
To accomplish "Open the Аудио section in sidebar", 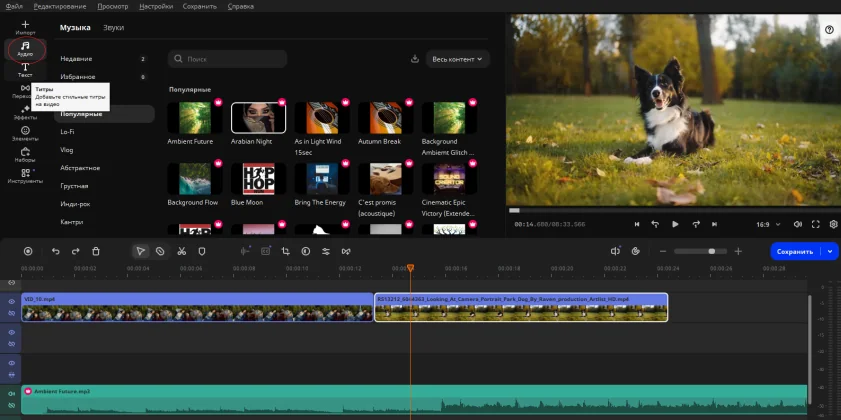I will 25,47.
